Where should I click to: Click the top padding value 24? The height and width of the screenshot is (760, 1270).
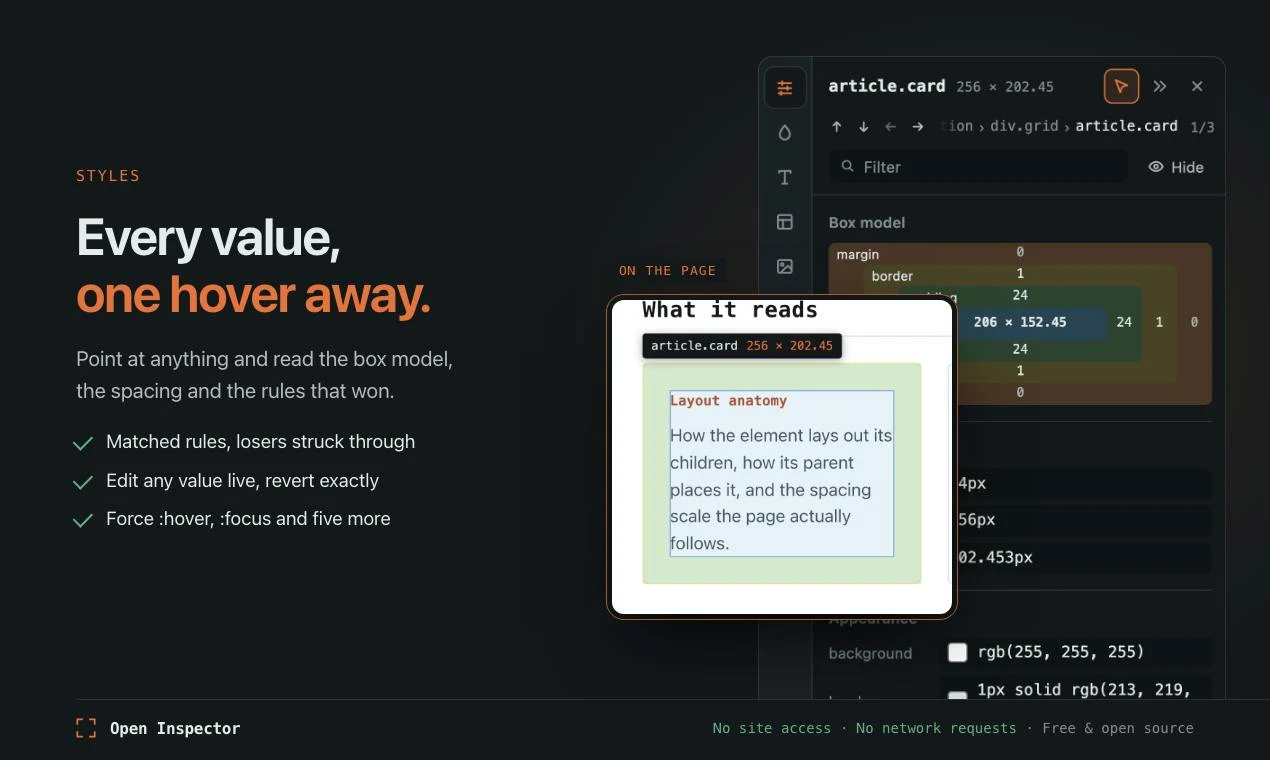coord(1020,295)
